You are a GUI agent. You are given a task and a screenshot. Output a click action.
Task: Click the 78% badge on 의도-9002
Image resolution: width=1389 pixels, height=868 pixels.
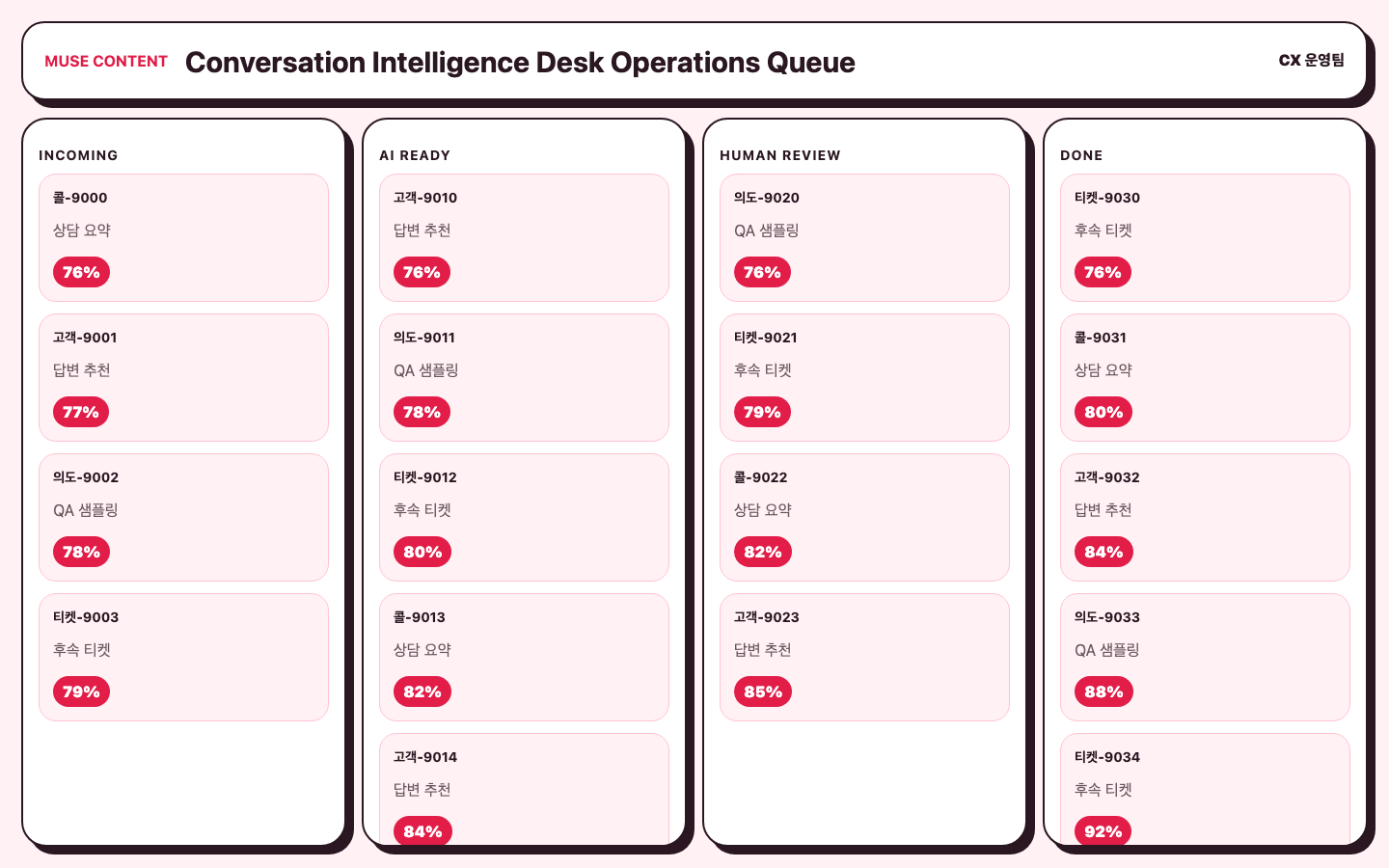[81, 552]
